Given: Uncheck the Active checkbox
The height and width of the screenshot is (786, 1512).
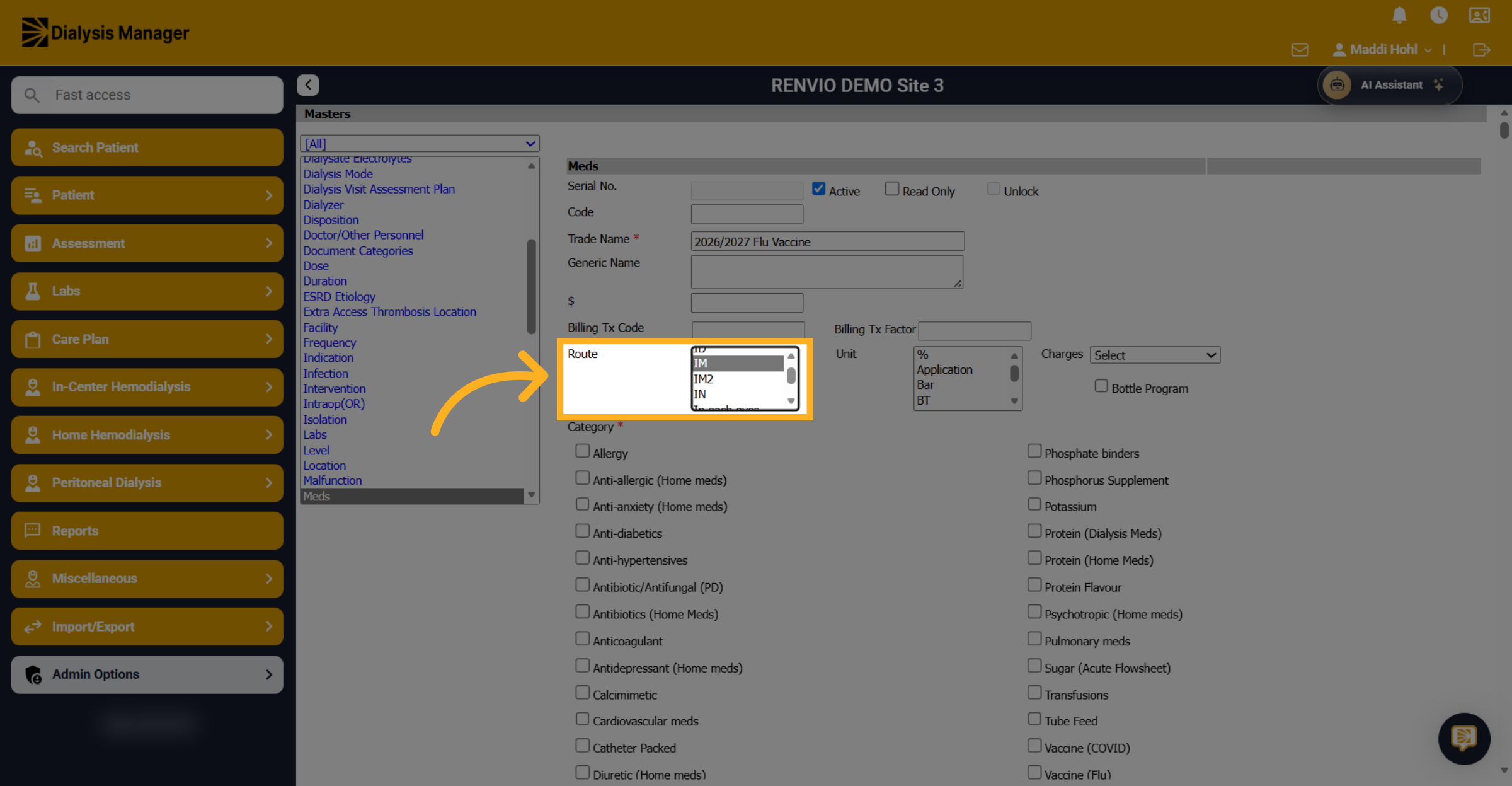Looking at the screenshot, I should tap(818, 189).
